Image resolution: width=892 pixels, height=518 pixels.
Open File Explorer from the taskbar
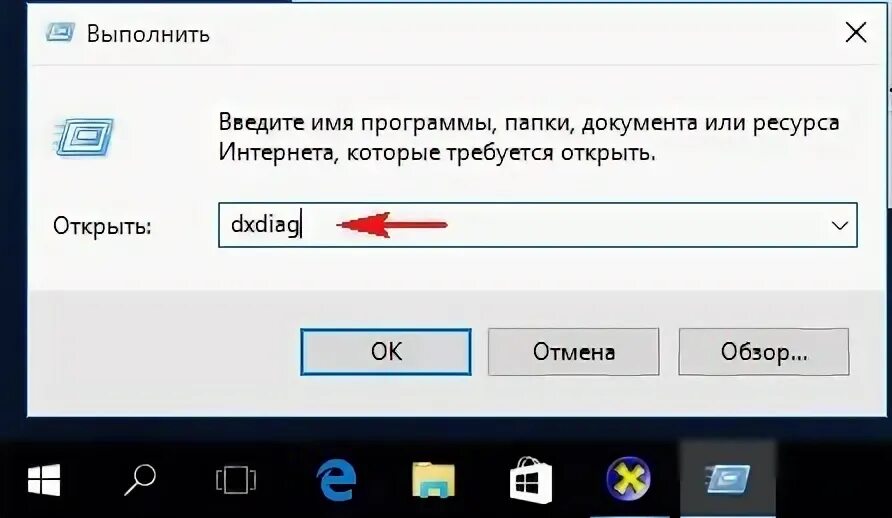pos(433,480)
